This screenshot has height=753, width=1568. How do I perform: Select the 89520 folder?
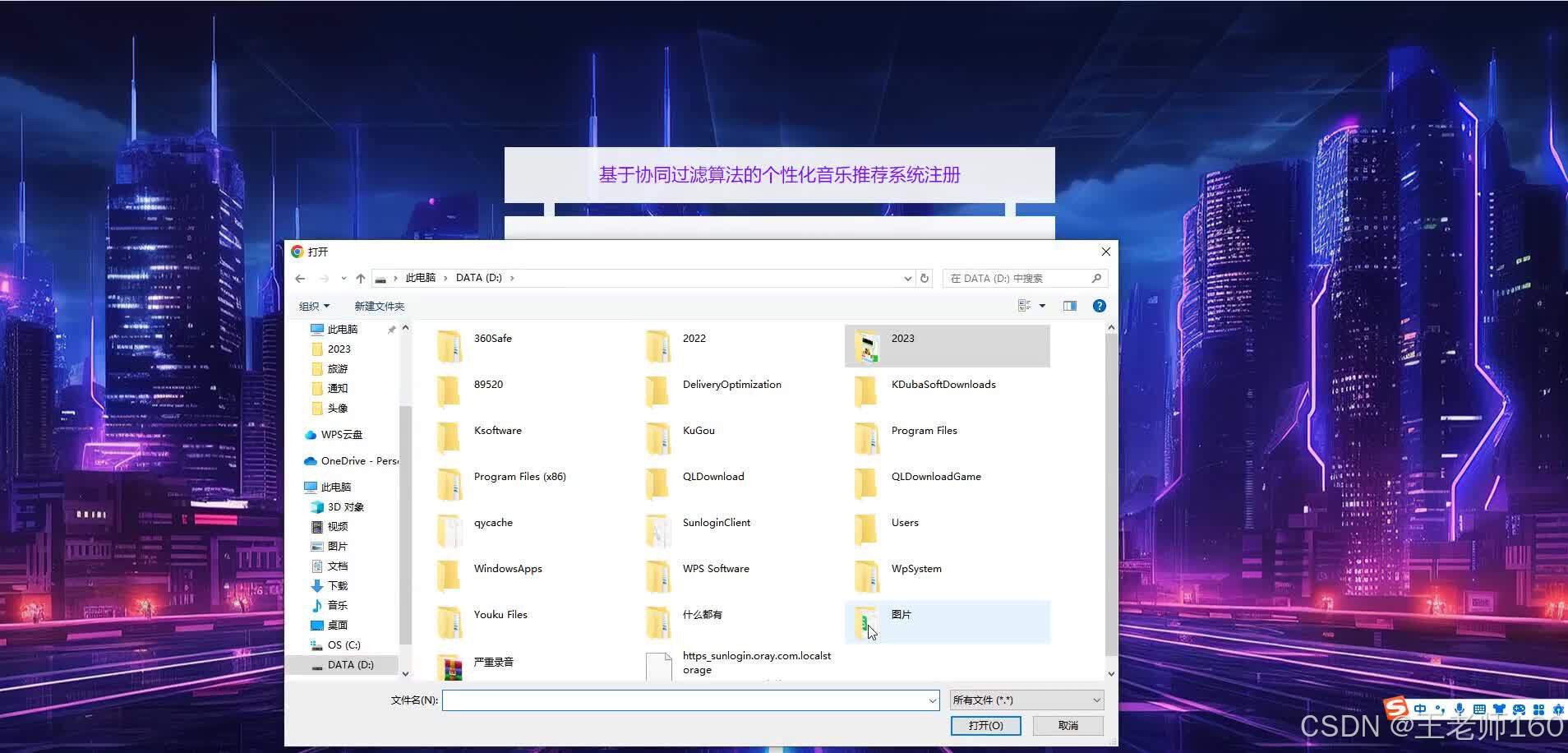(x=531, y=392)
